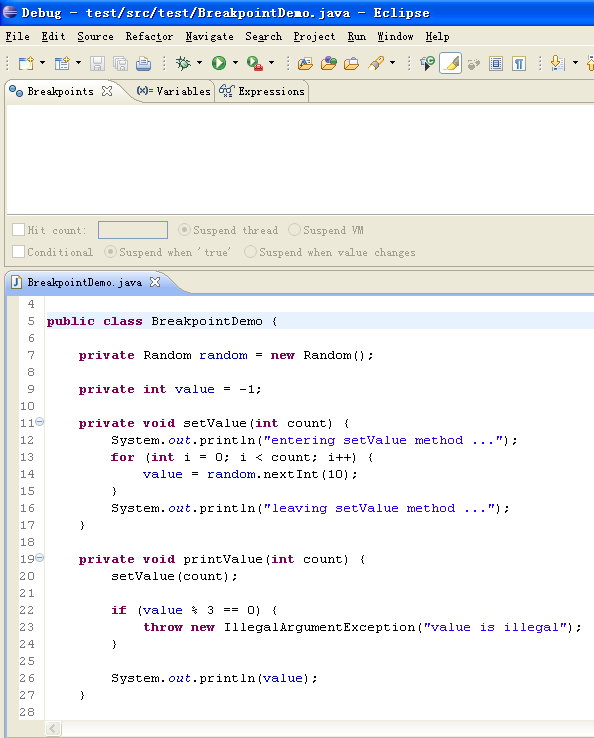Switch to the Variables tab
Viewport: 594px width, 738px height.
point(174,91)
